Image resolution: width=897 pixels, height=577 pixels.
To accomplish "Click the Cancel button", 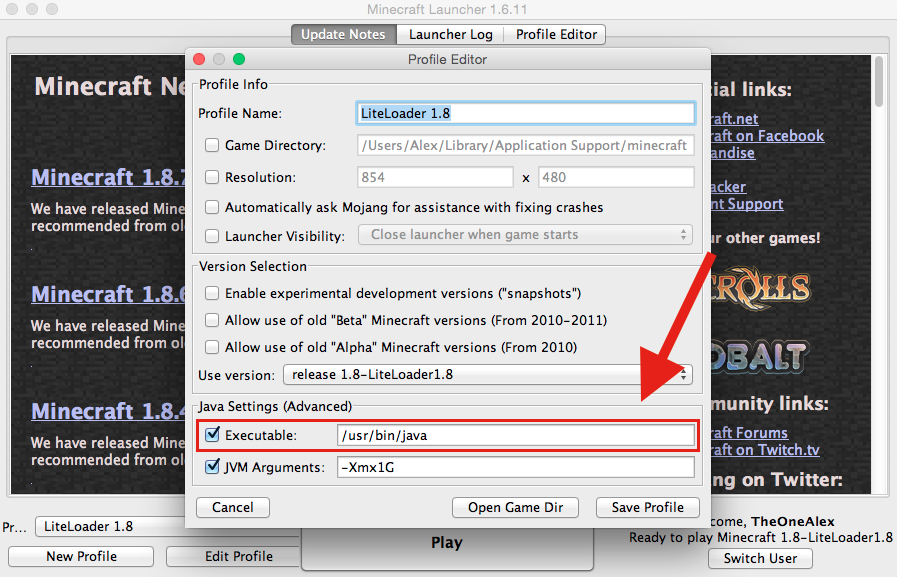I will tap(233, 507).
